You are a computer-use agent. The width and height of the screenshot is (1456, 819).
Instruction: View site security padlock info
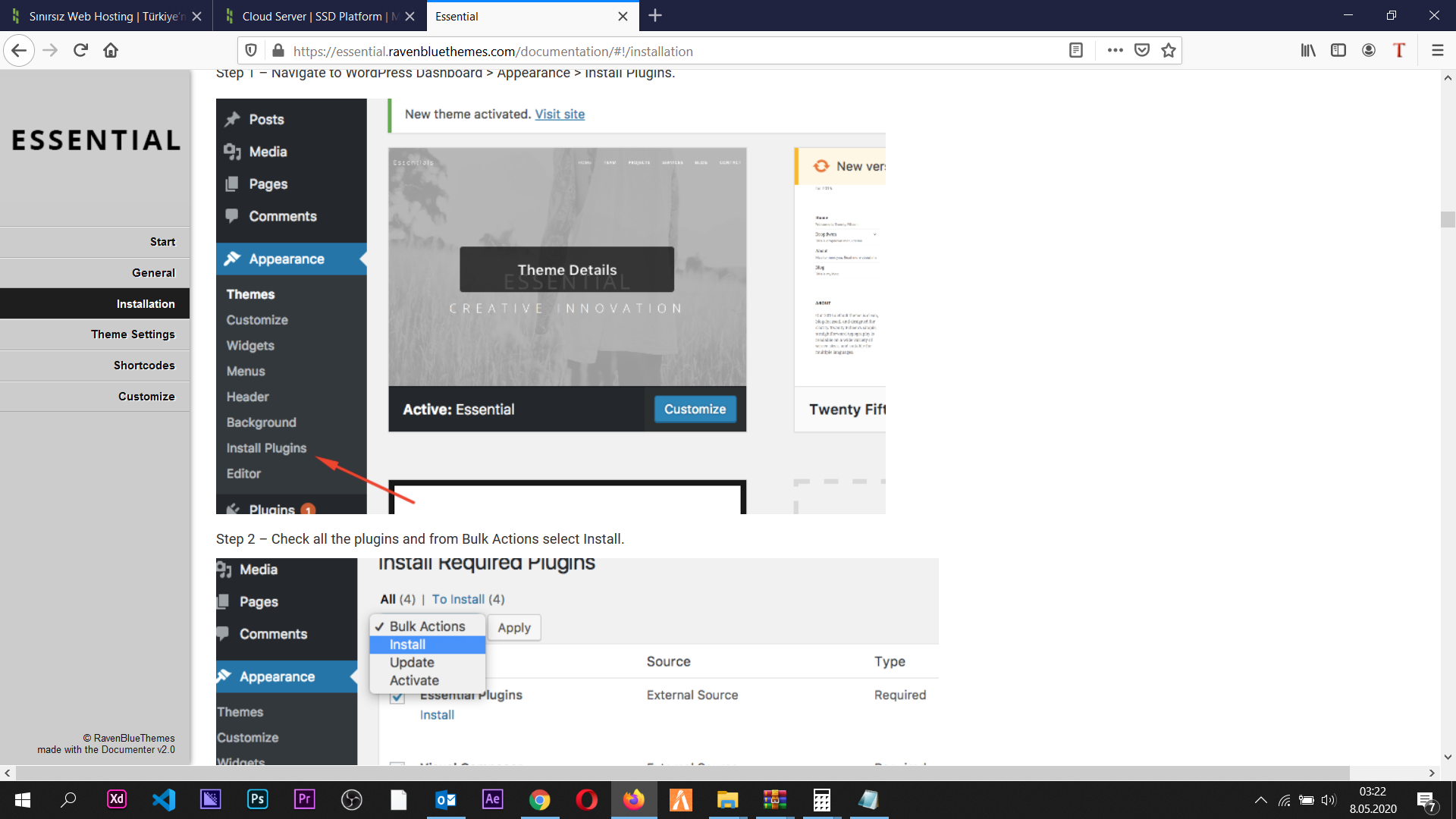[278, 51]
